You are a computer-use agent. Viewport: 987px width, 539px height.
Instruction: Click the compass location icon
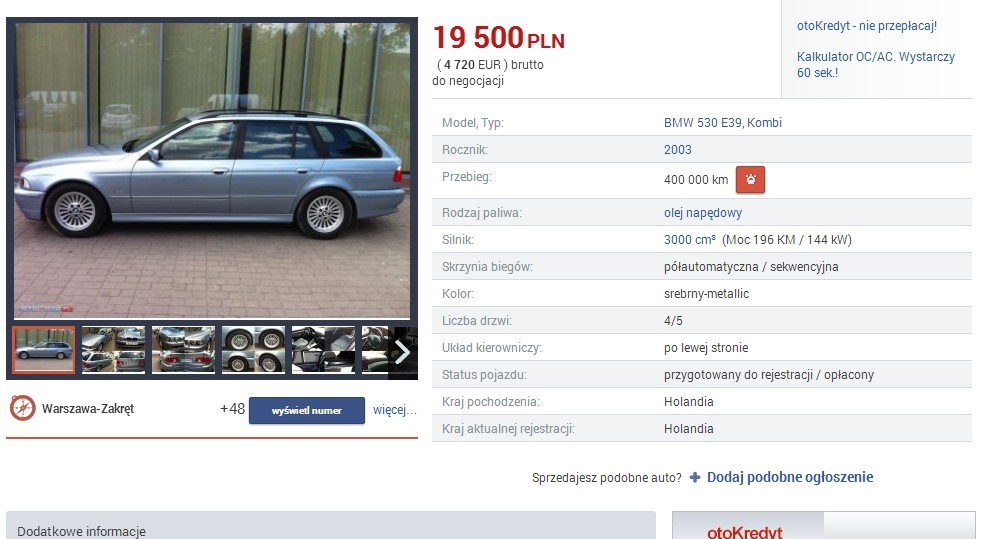23,408
